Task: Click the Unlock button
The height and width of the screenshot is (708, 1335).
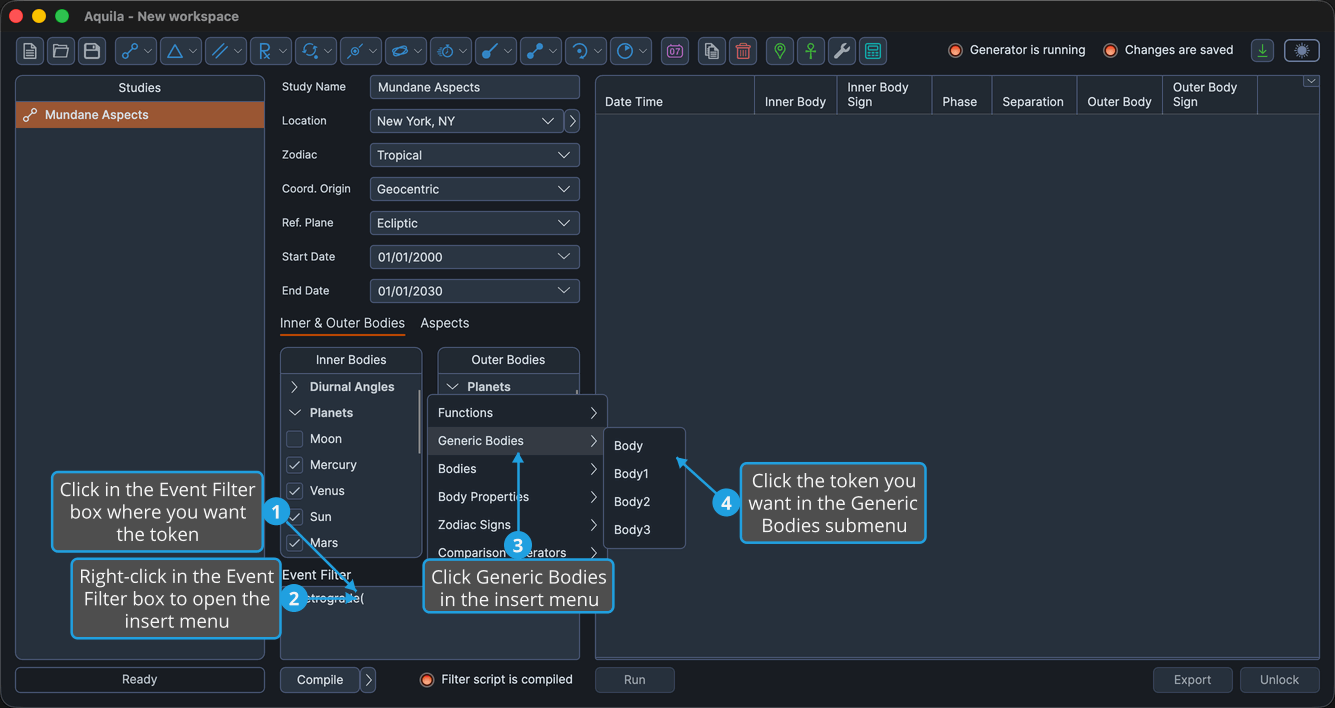Action: tap(1280, 680)
